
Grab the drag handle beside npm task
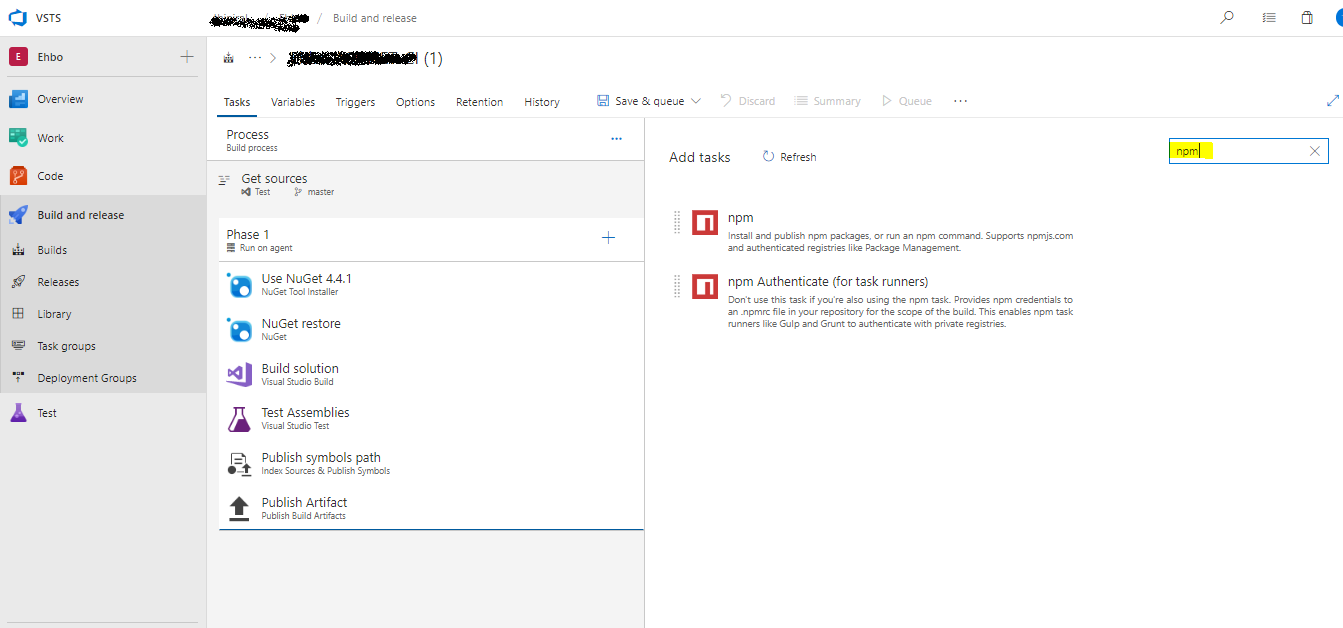click(677, 222)
